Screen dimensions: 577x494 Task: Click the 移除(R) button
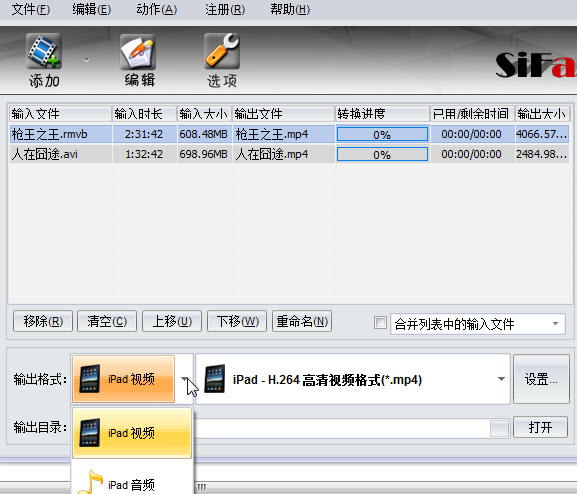[43, 321]
